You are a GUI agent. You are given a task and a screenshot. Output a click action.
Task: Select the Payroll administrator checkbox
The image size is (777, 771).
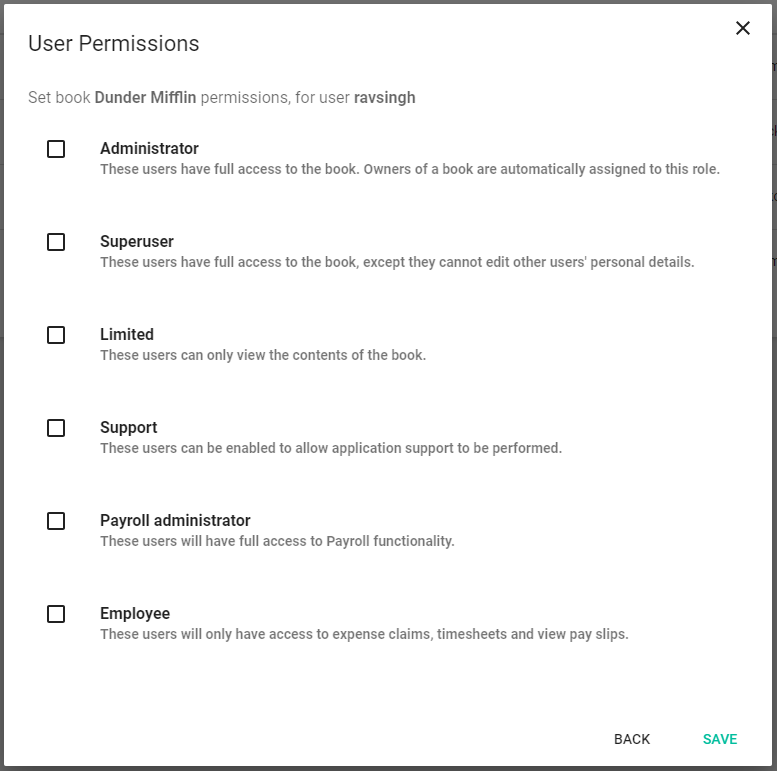coord(56,521)
